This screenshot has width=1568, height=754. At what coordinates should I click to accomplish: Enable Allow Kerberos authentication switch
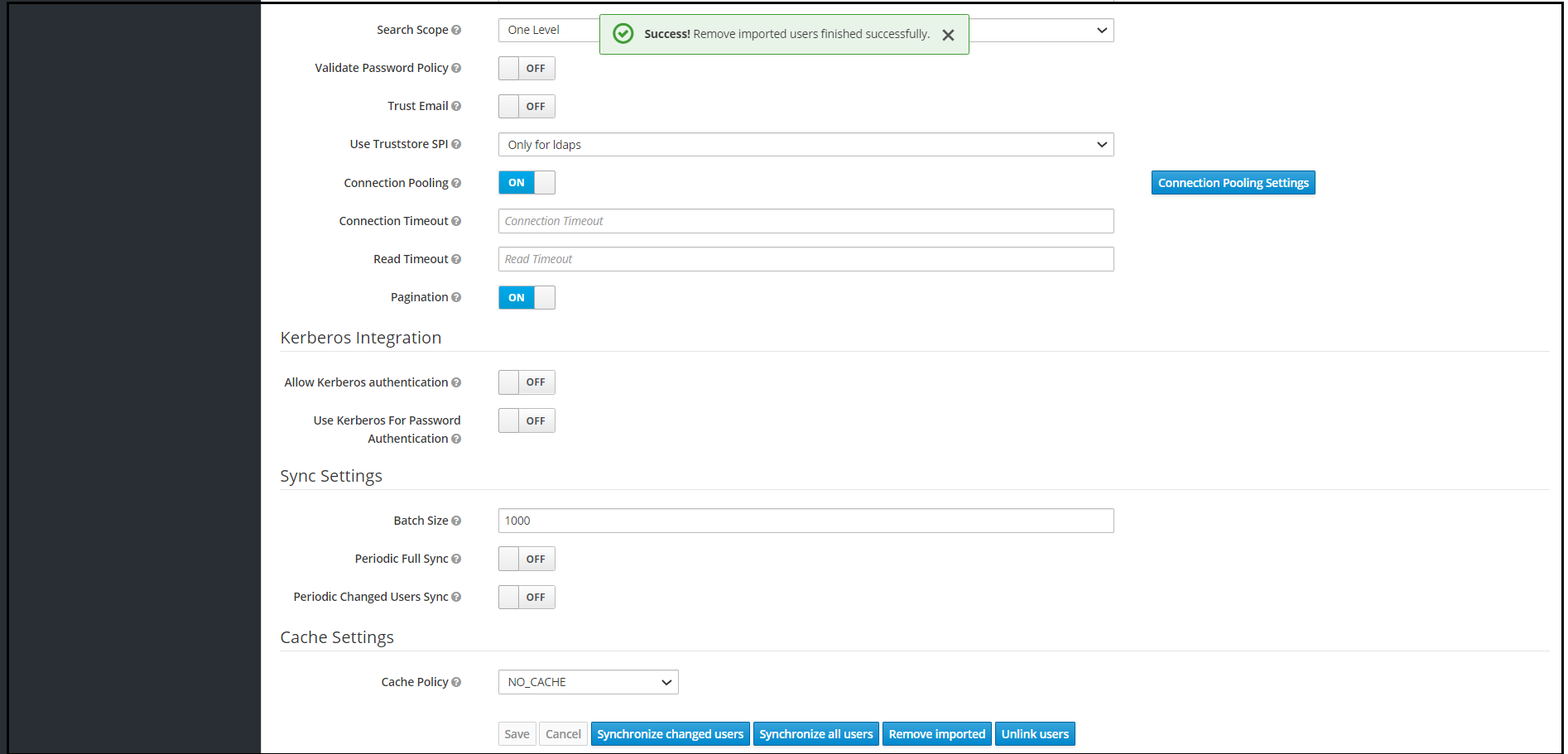tap(527, 382)
